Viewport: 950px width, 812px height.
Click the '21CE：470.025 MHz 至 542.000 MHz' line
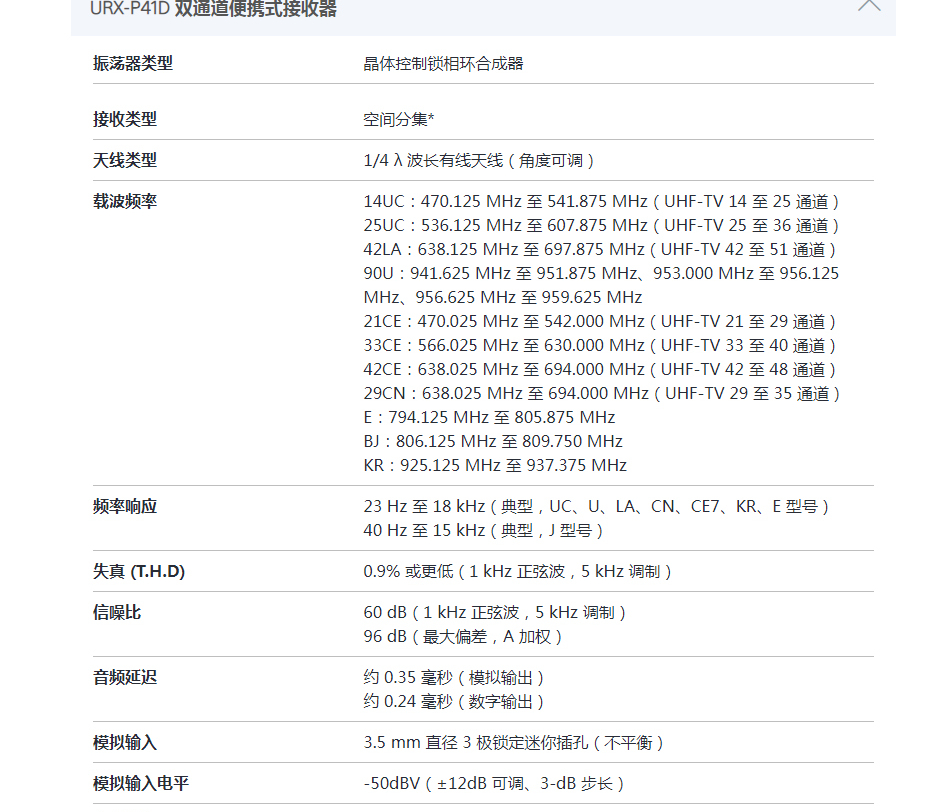(601, 321)
